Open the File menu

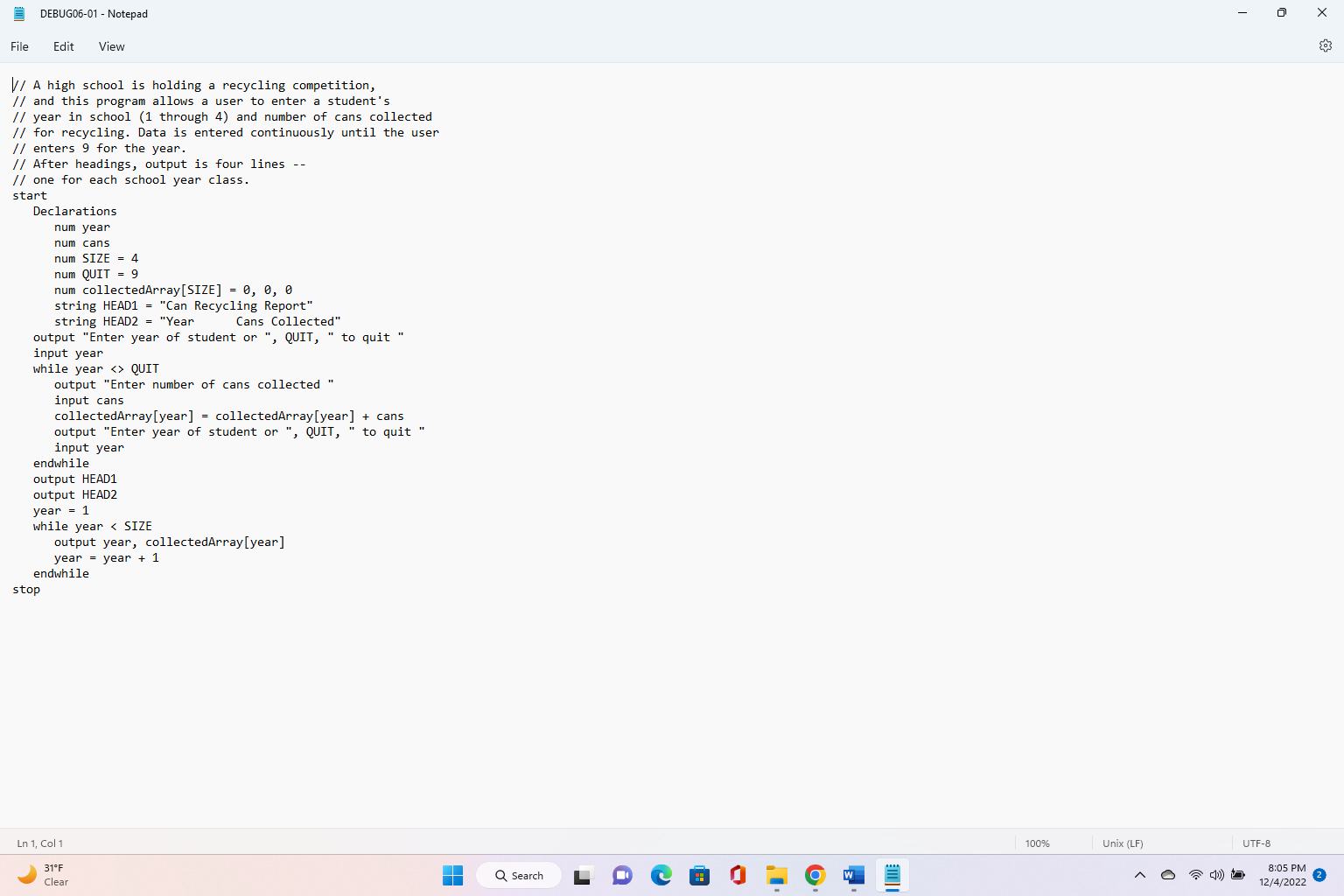18,46
